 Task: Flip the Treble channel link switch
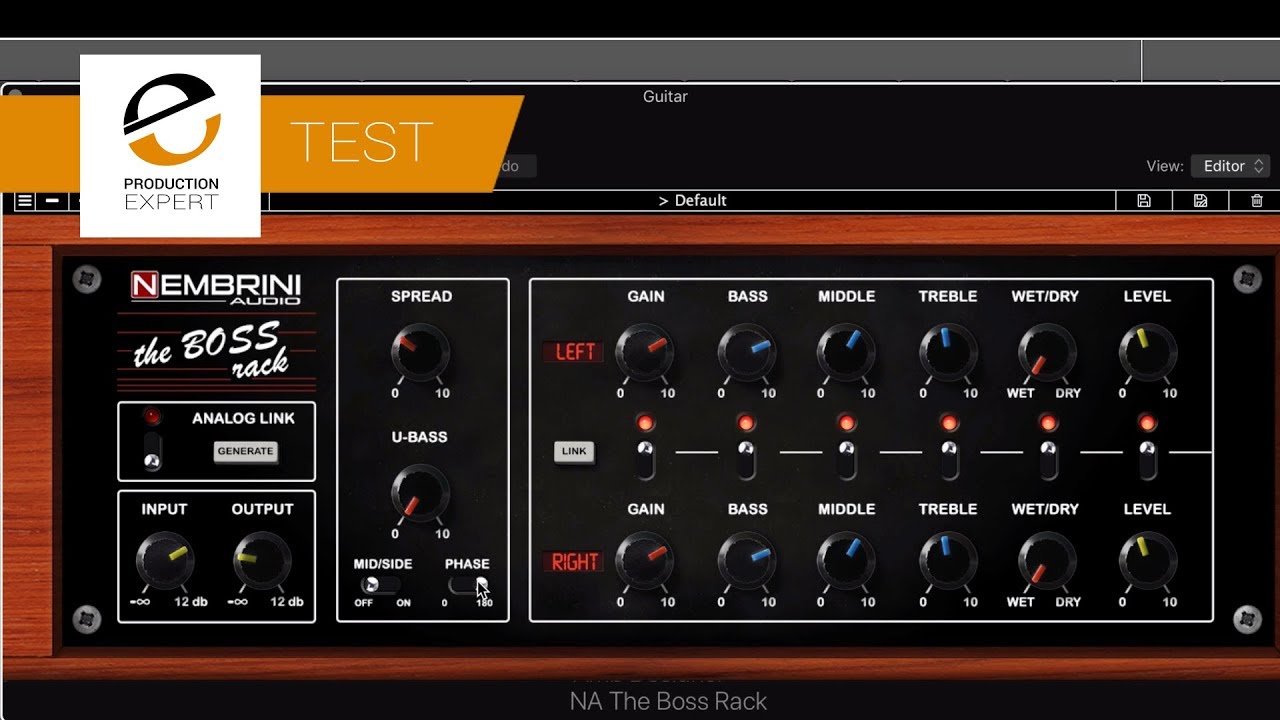[x=948, y=459]
